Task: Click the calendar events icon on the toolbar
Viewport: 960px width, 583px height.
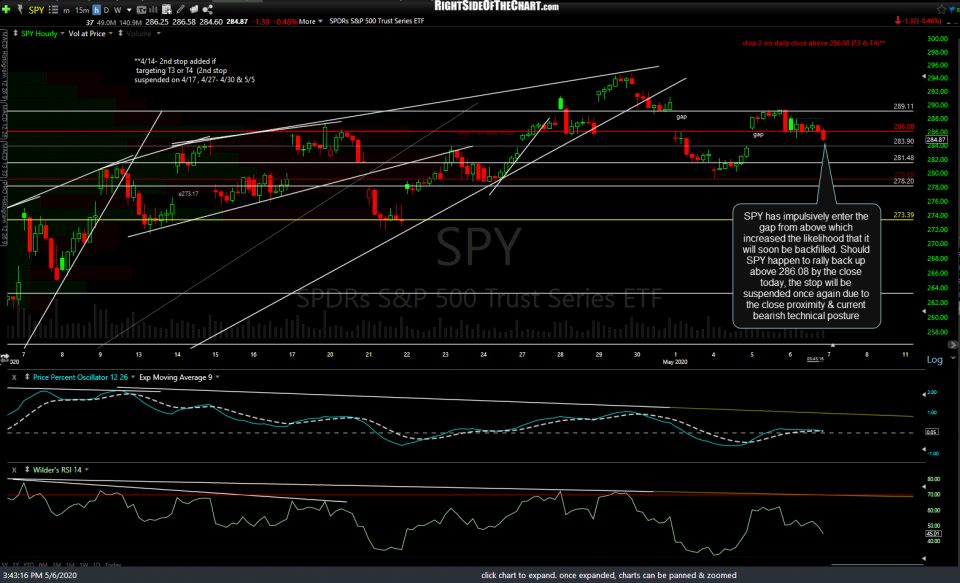Action: pos(166,10)
